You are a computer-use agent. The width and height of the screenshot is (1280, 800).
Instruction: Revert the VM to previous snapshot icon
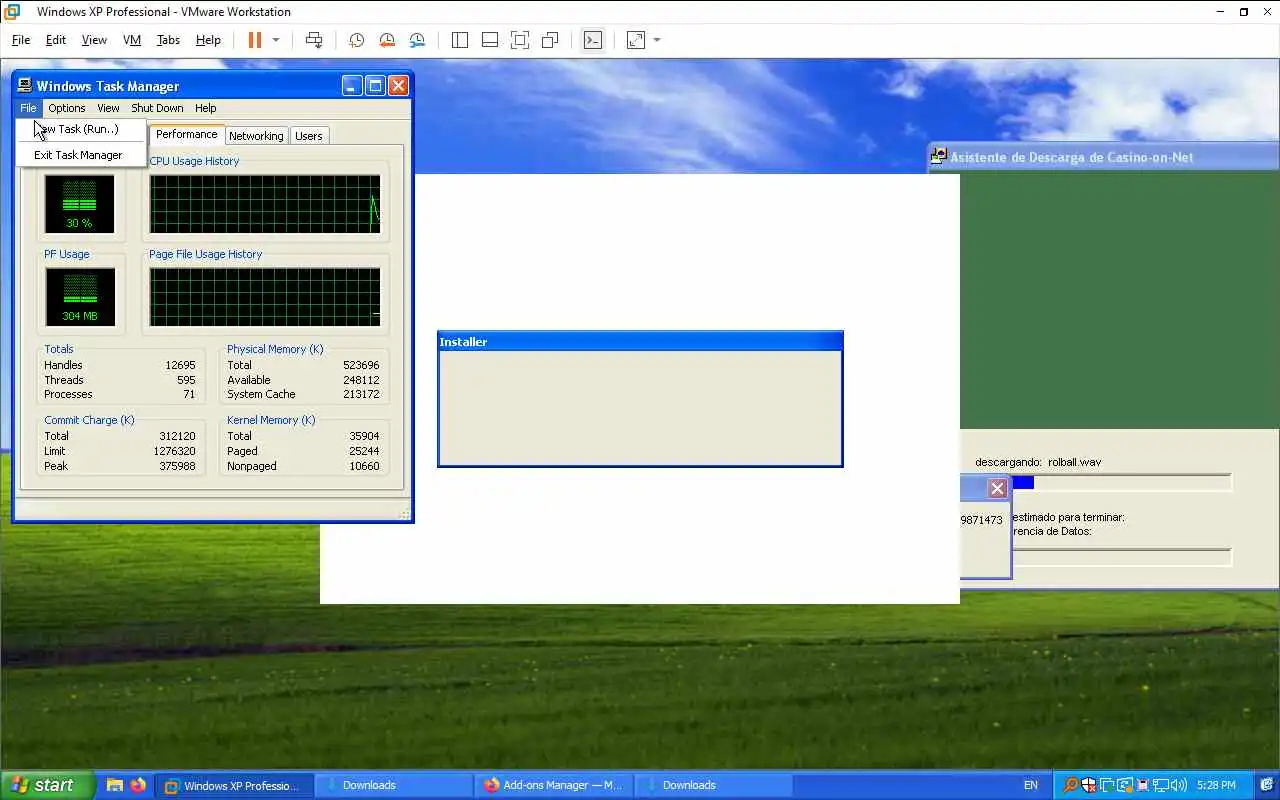tap(387, 40)
